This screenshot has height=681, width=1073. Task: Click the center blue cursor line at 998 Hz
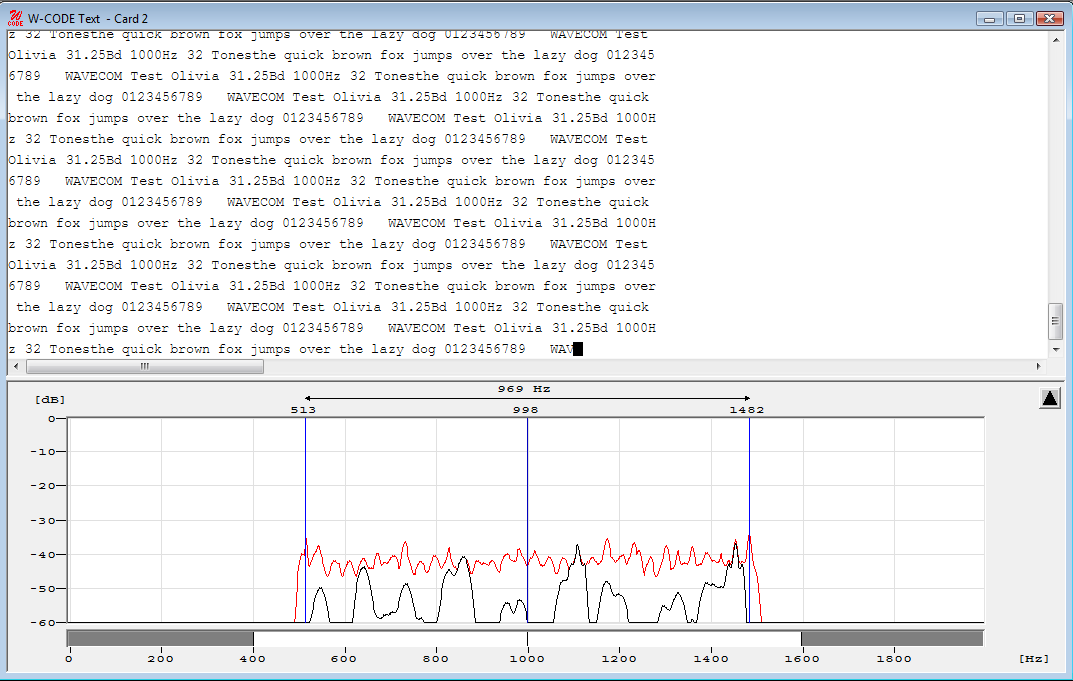(x=527, y=520)
